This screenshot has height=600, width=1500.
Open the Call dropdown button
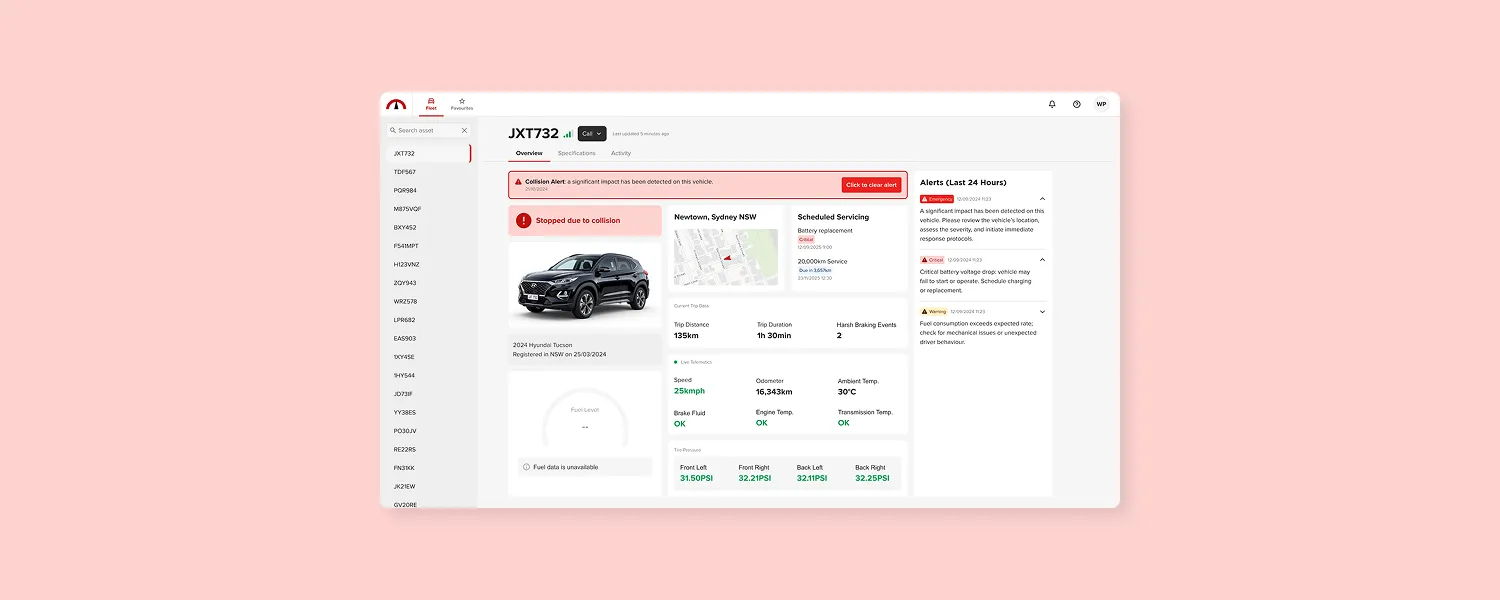click(592, 133)
